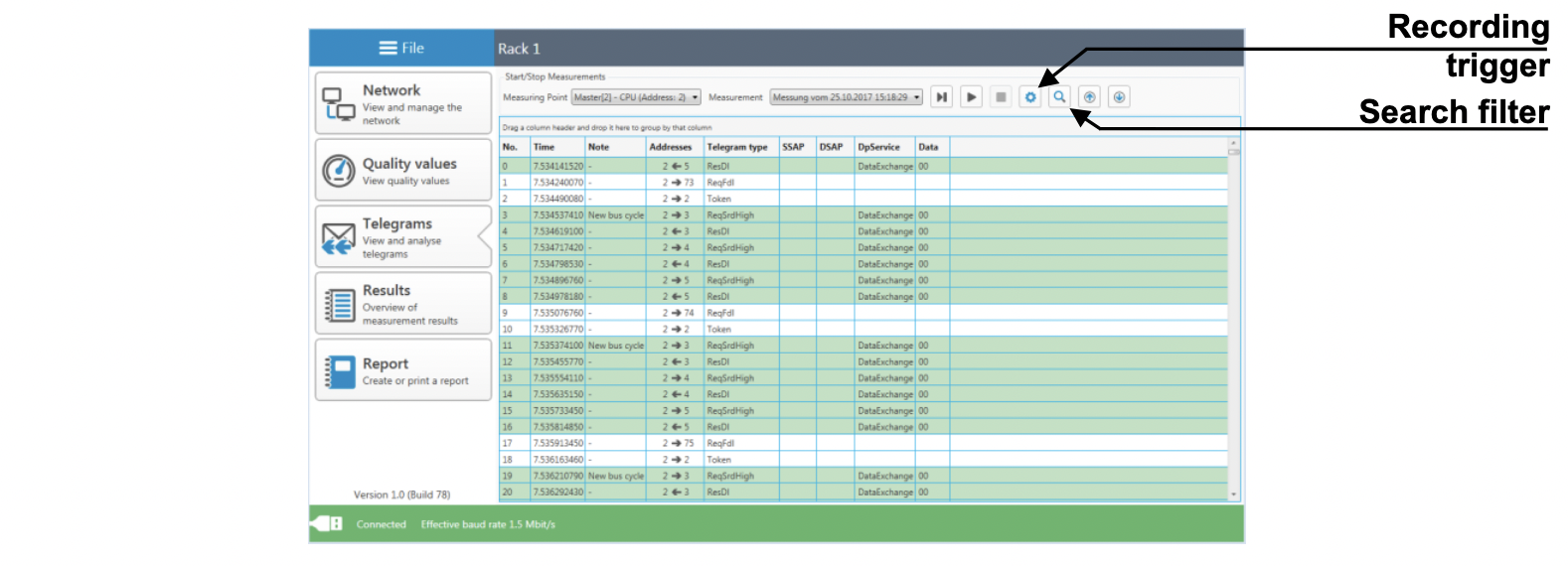Click the Time column header
This screenshot has height=566, width=1568.
[x=545, y=147]
